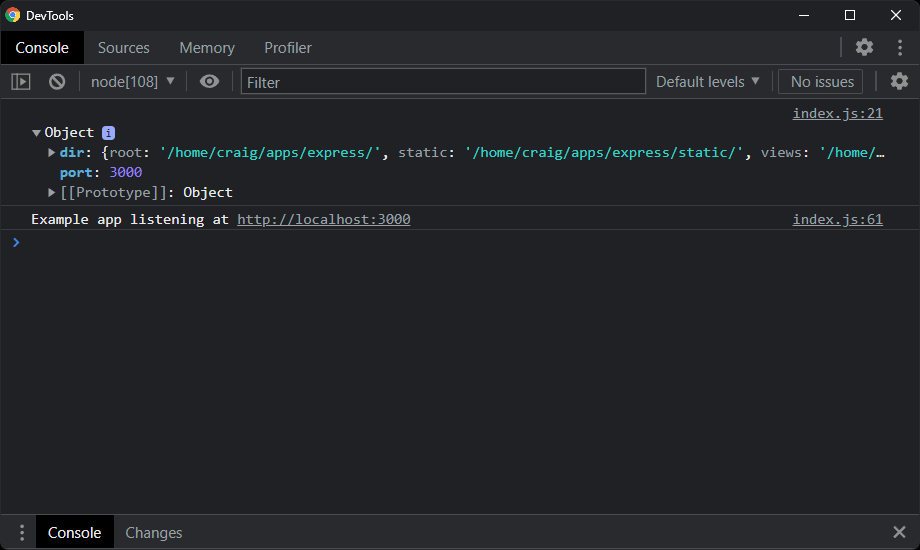Open the drawer three-dot menu
Viewport: 920px width, 550px height.
point(19,533)
